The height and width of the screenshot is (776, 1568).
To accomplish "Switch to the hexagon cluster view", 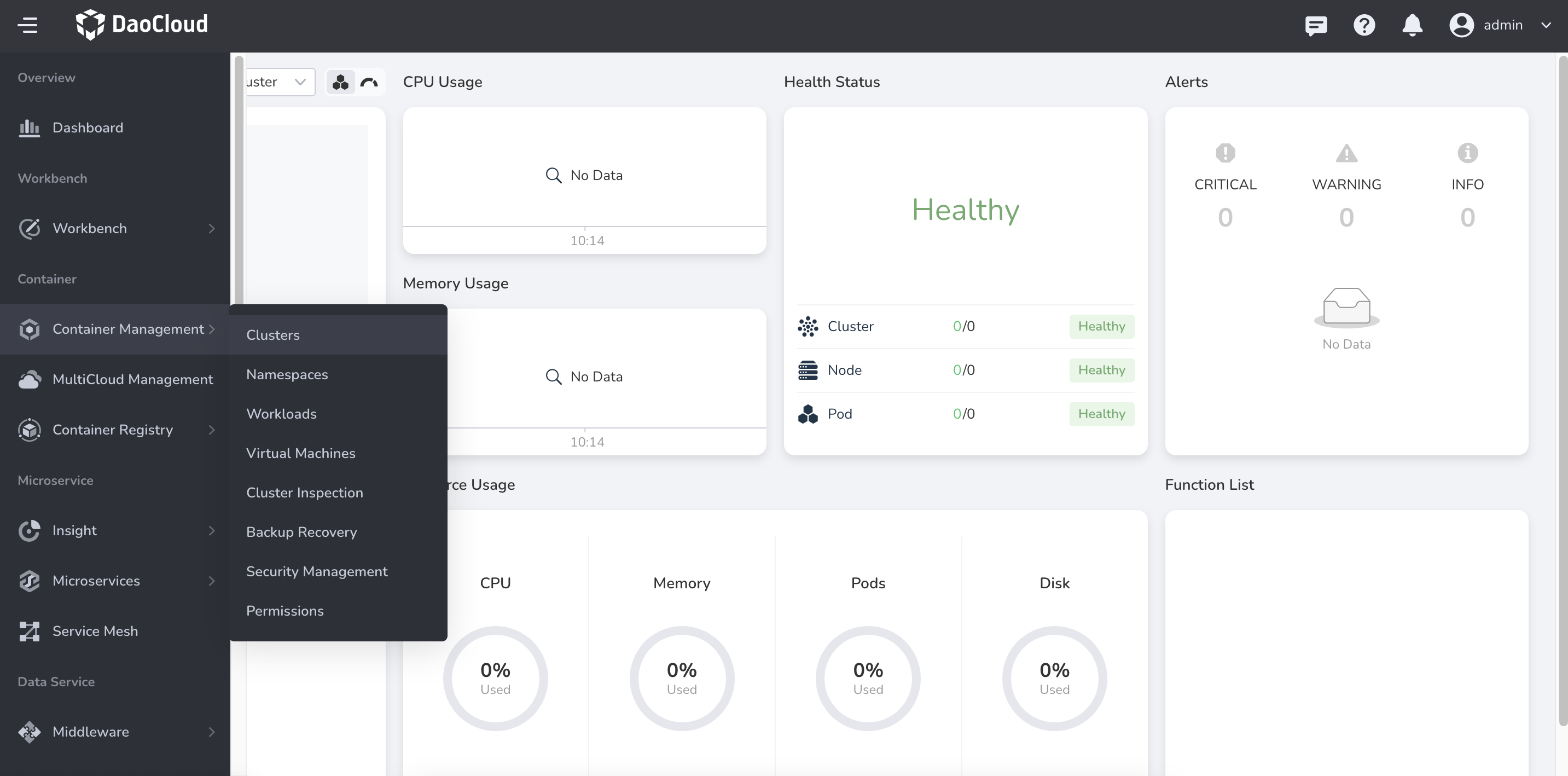I will click(x=340, y=82).
